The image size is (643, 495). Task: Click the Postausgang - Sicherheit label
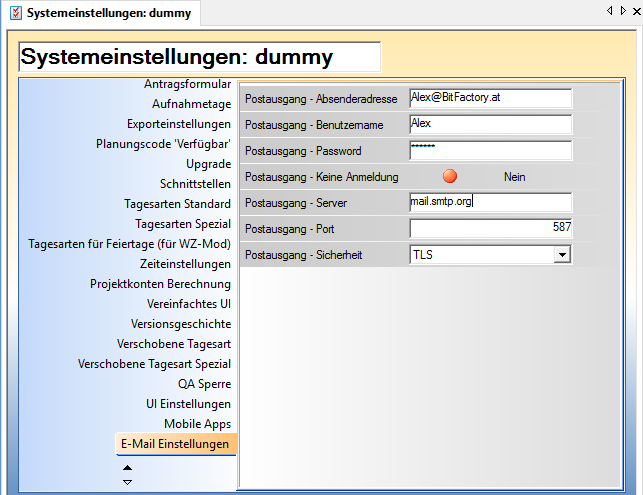tap(303, 255)
